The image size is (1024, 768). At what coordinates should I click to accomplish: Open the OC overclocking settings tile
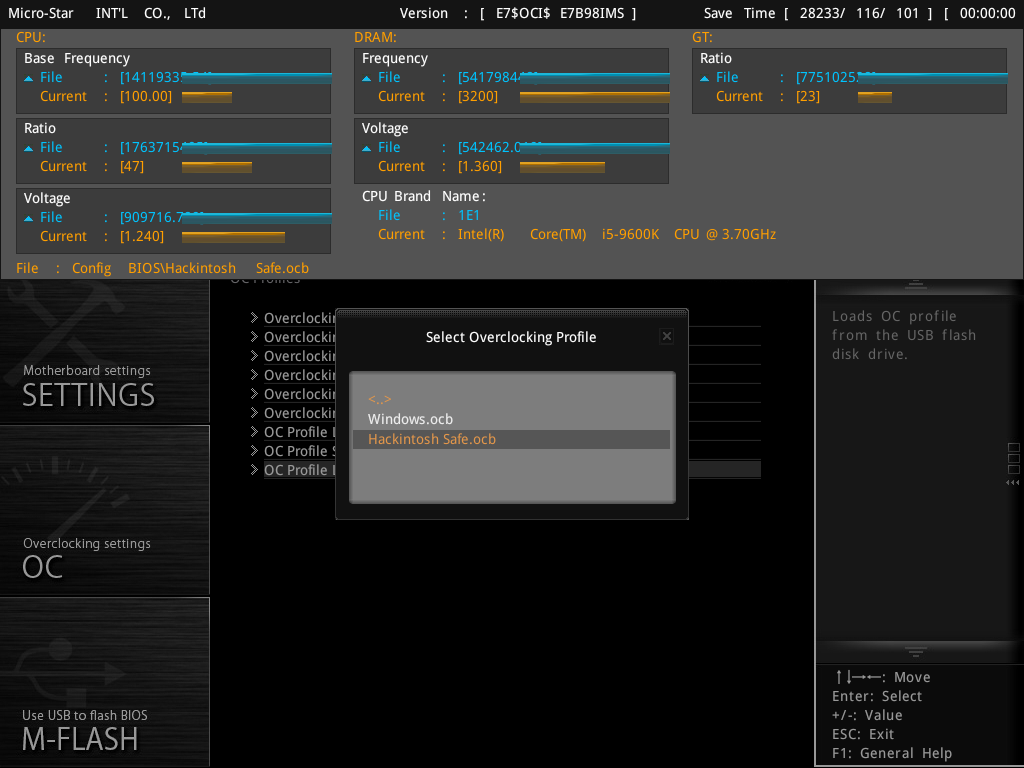click(104, 511)
